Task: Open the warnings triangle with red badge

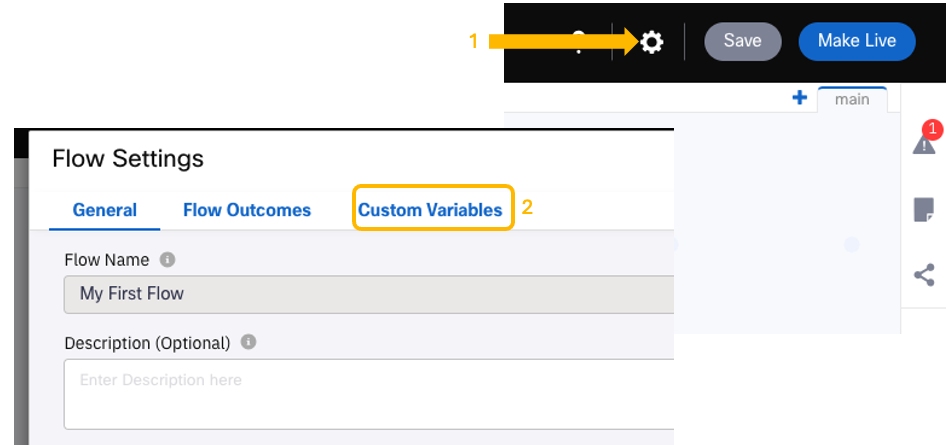Action: coord(924,144)
